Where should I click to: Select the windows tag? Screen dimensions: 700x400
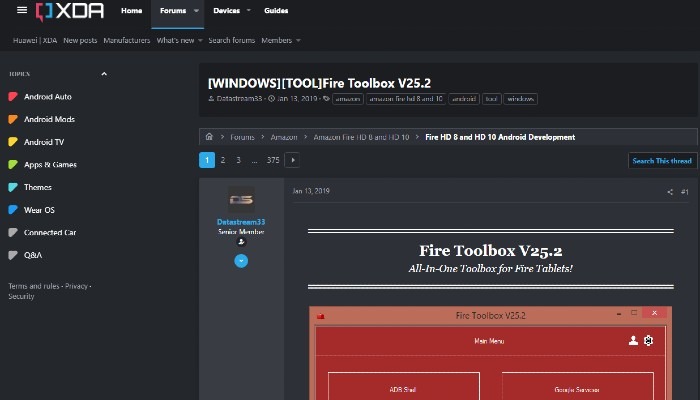coord(521,99)
